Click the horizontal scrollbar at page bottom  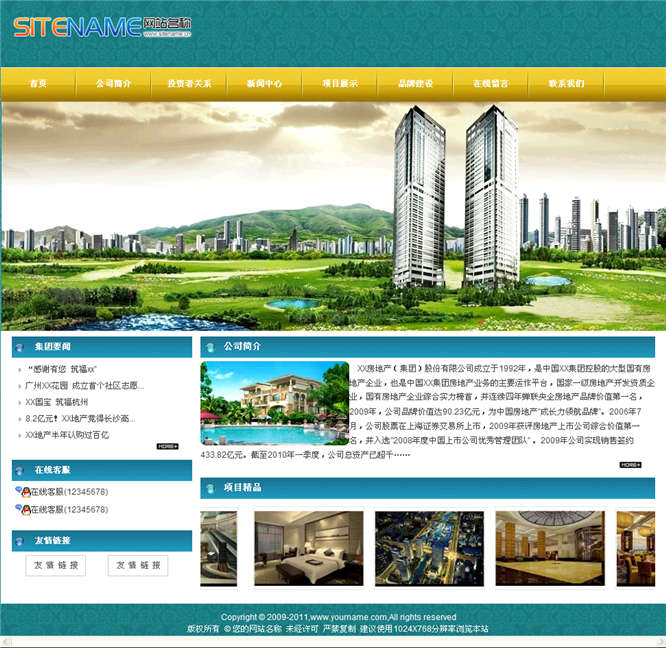click(333, 642)
